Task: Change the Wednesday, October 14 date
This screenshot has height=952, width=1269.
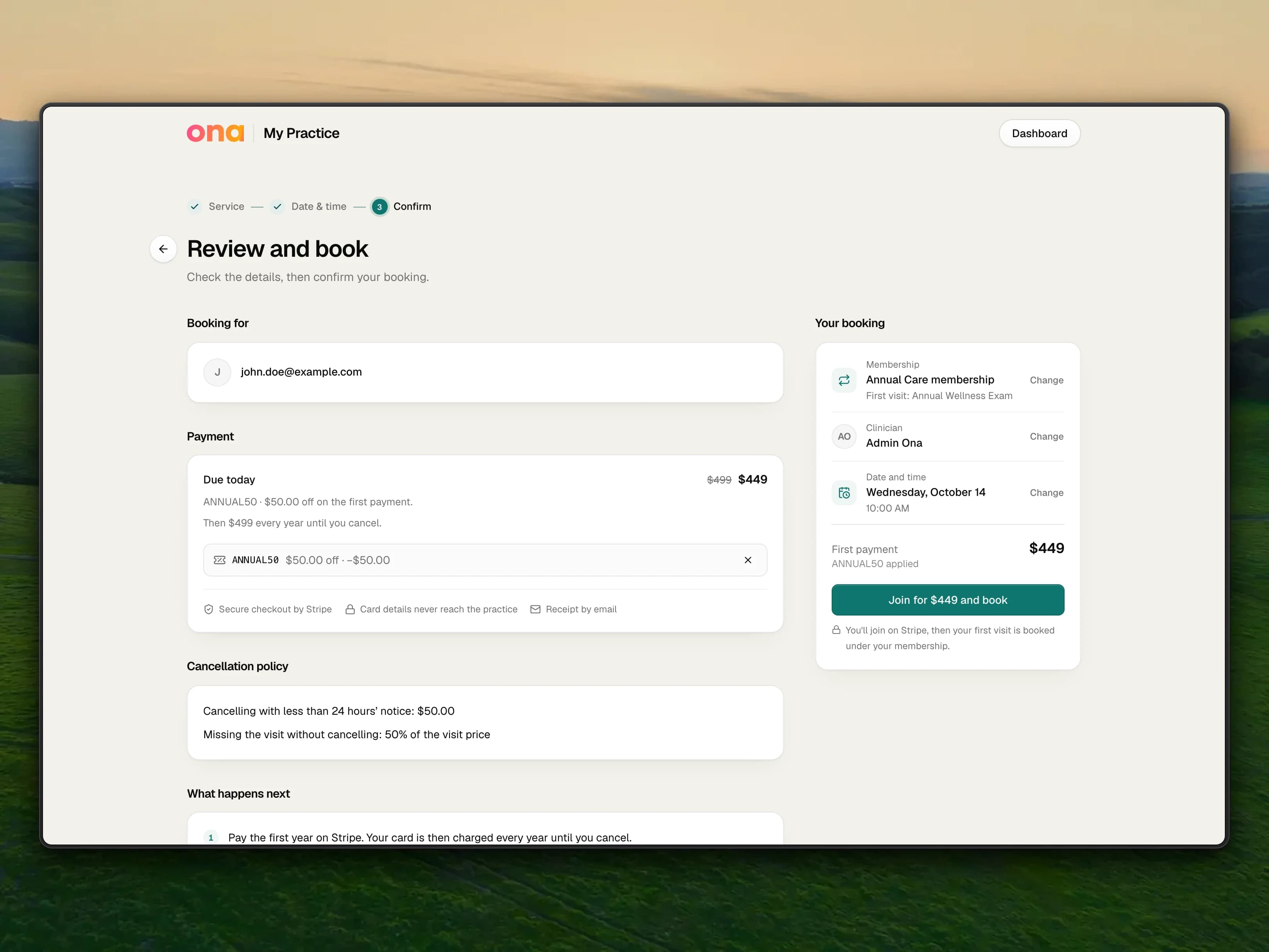Action: pyautogui.click(x=1046, y=493)
